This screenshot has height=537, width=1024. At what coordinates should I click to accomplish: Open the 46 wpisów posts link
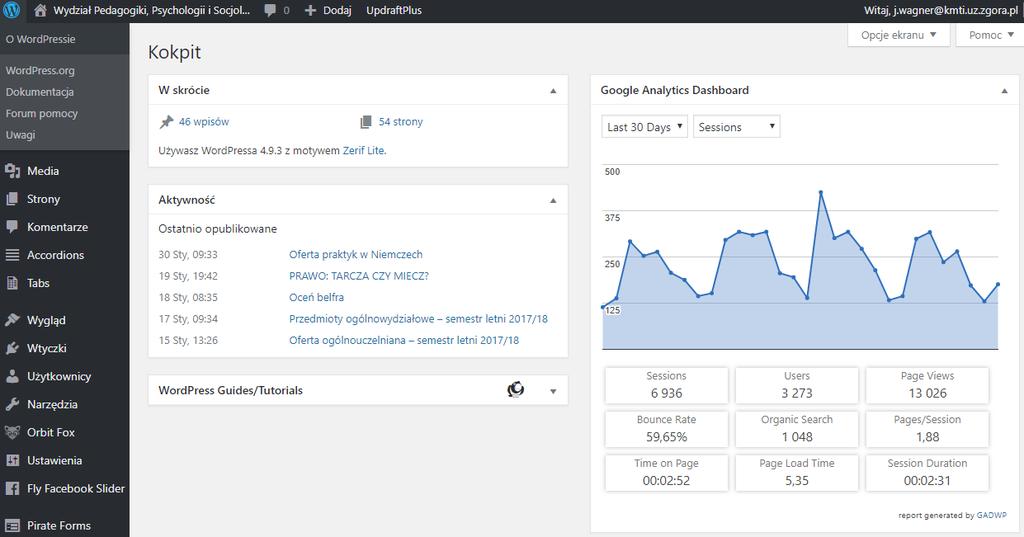(204, 122)
